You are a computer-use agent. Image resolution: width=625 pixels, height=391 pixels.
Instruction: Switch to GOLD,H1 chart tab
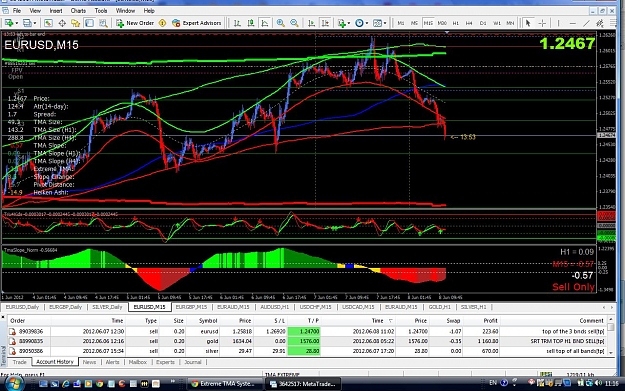(439, 307)
